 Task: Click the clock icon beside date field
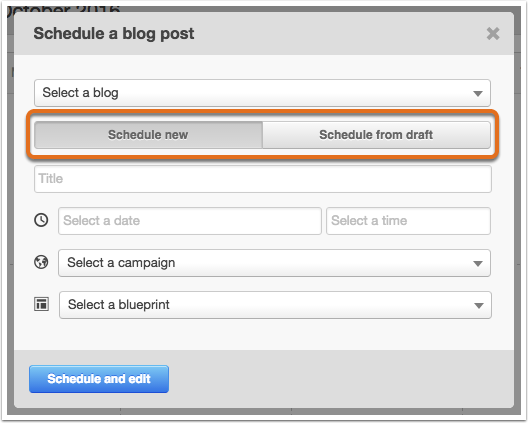[x=41, y=220]
